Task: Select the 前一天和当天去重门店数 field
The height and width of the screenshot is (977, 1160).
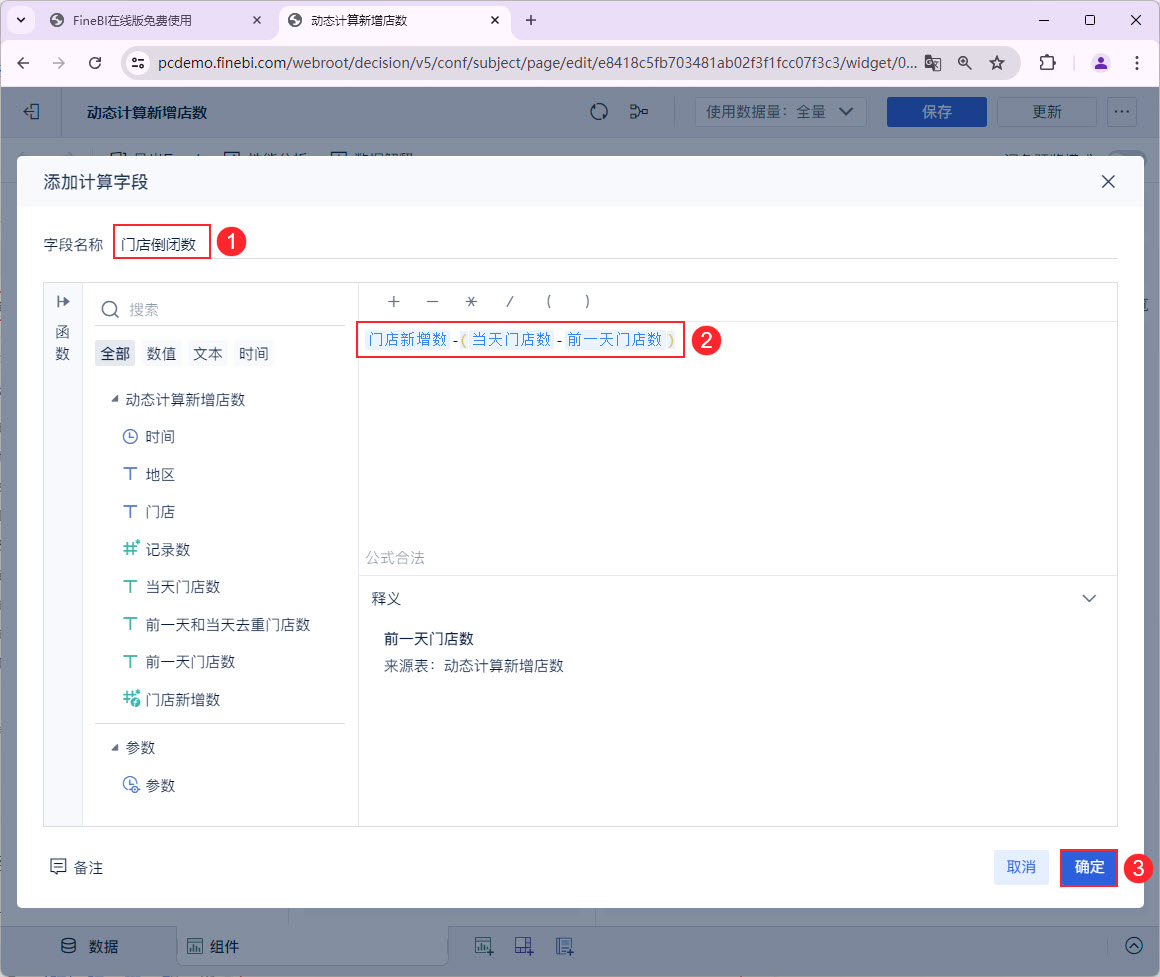Action: point(227,624)
